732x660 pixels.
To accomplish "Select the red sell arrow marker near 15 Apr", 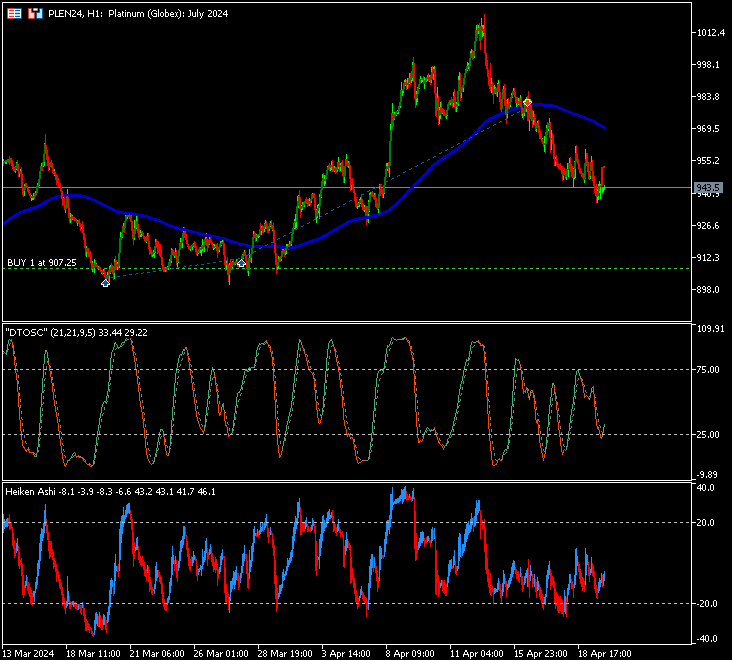I will pyautogui.click(x=528, y=102).
